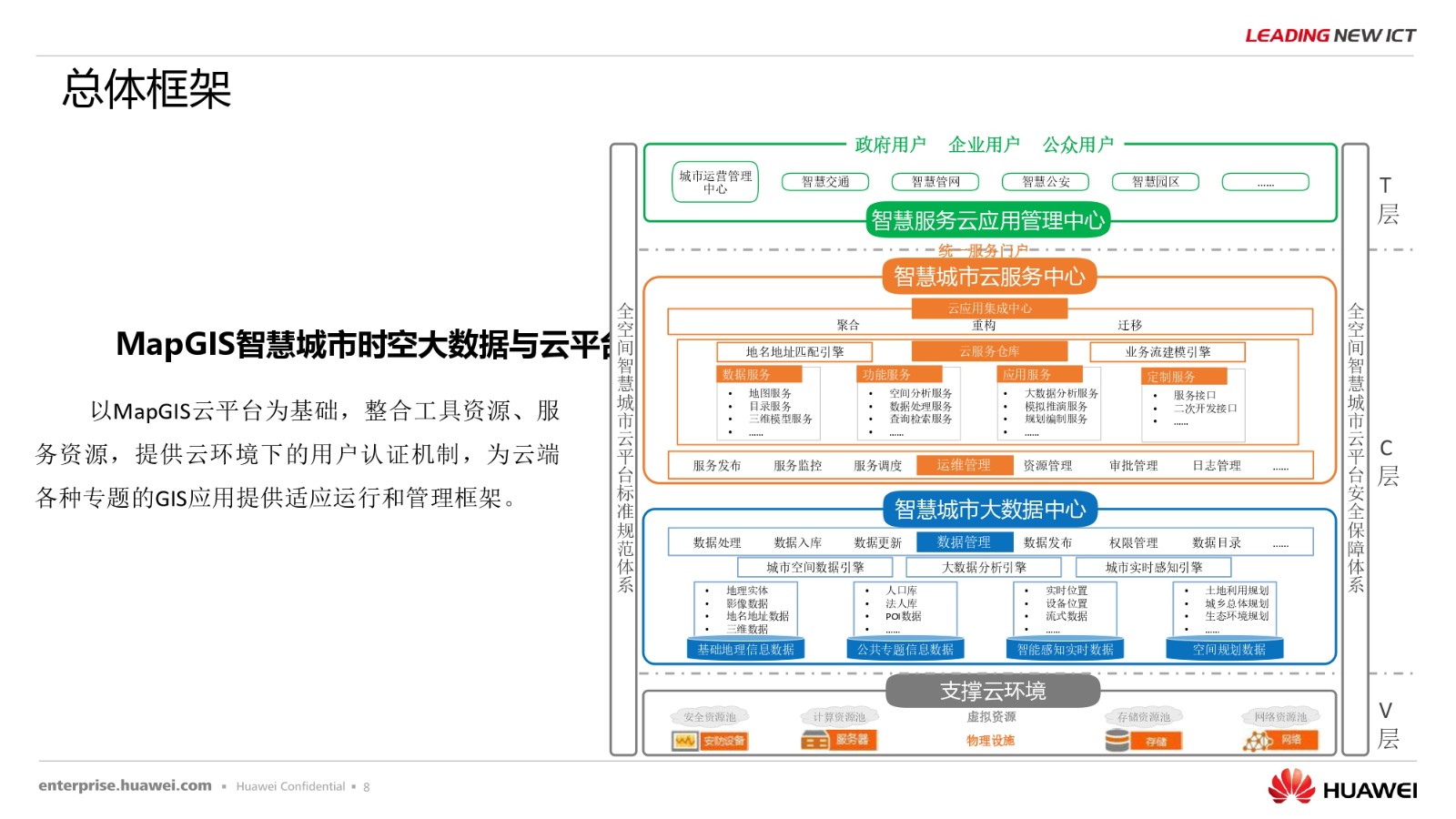This screenshot has width=1456, height=819.
Task: Click the 公众用户 heading
Action: coord(1078,145)
